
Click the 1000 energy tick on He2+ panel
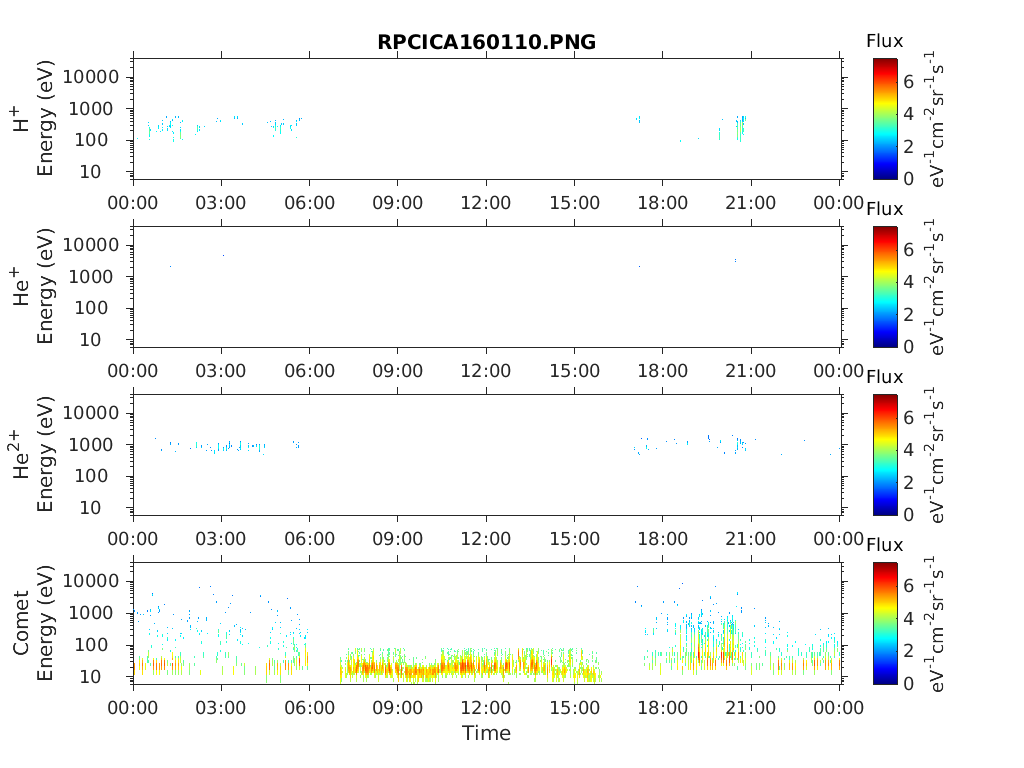coord(91,445)
